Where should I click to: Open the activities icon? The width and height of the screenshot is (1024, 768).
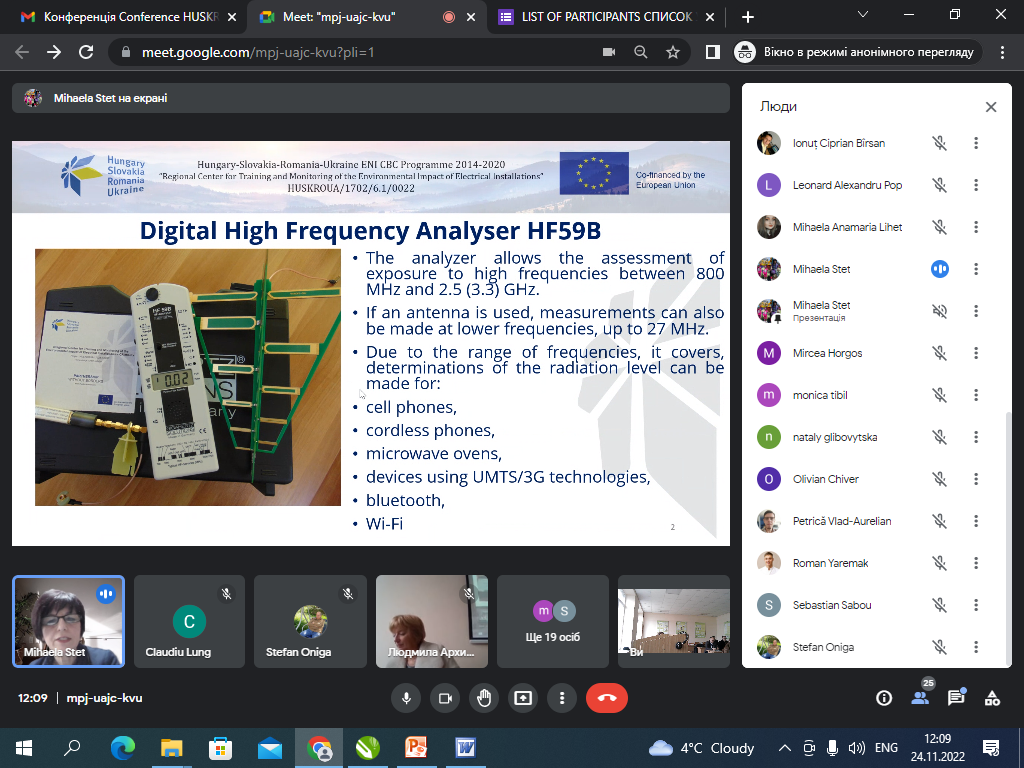[992, 698]
